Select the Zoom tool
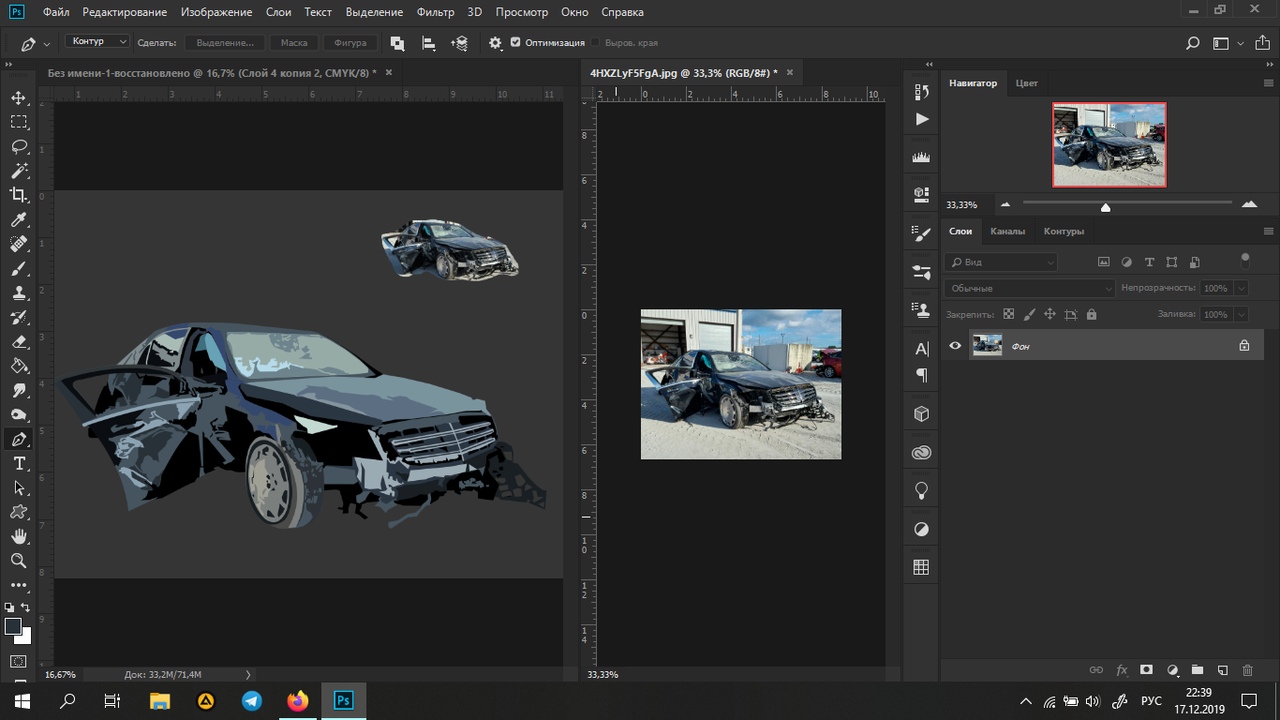 [x=18, y=561]
